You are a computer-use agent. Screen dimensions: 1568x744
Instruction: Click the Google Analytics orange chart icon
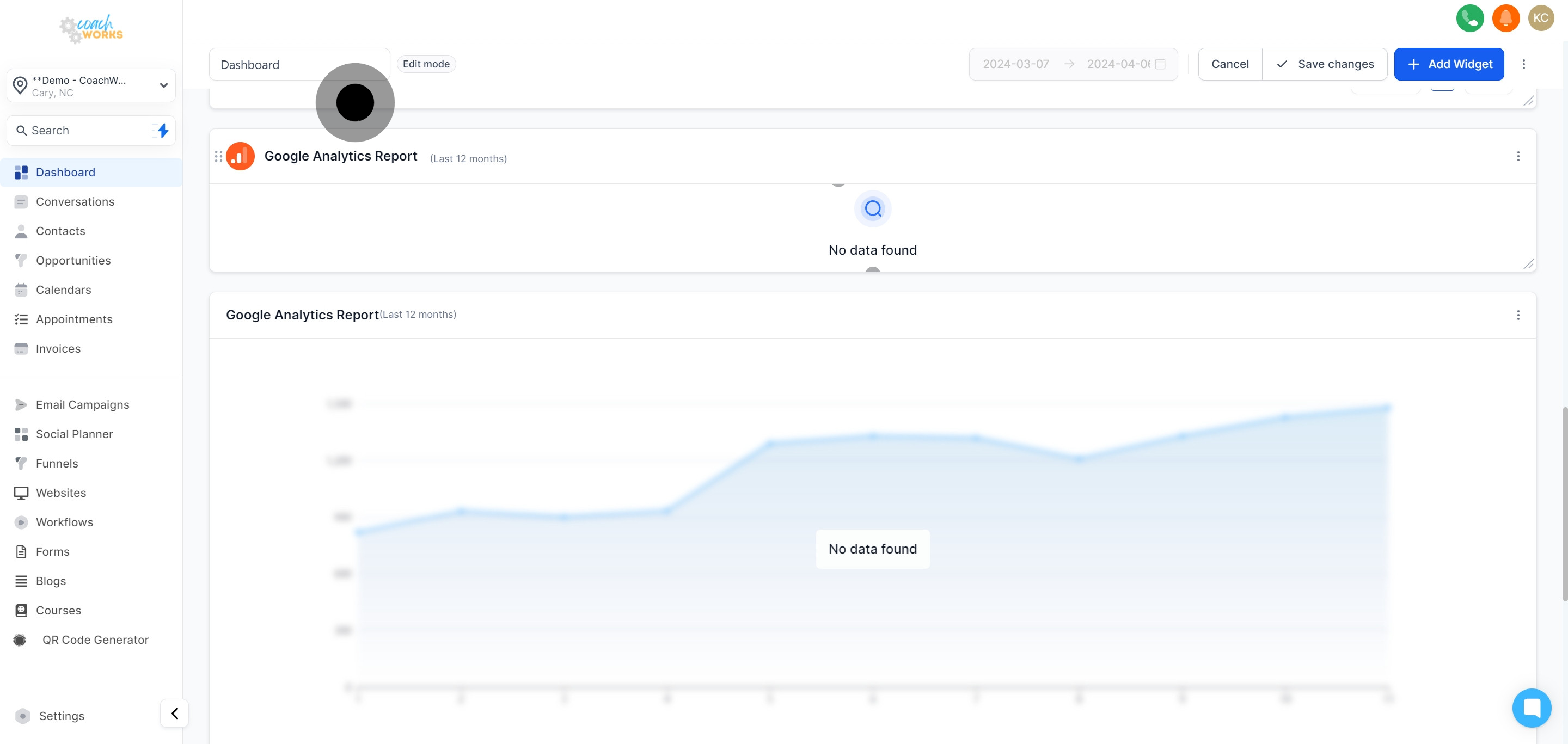click(241, 156)
